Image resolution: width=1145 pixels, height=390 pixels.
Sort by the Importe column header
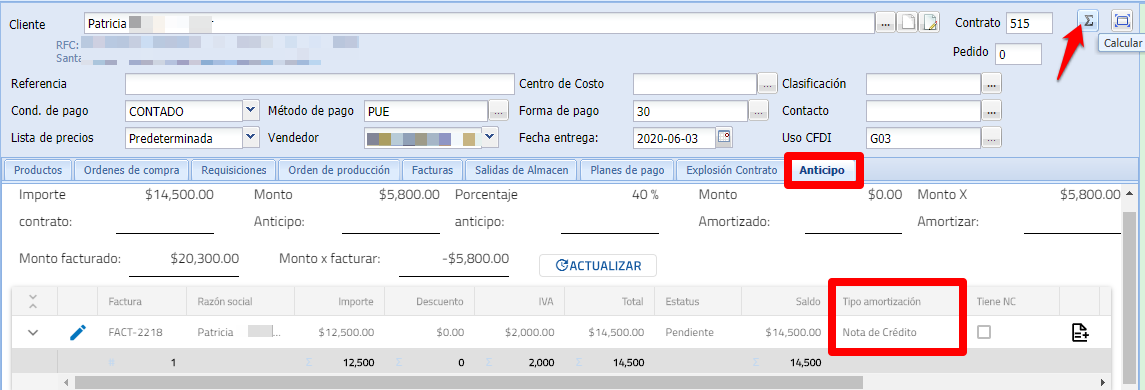(340, 301)
